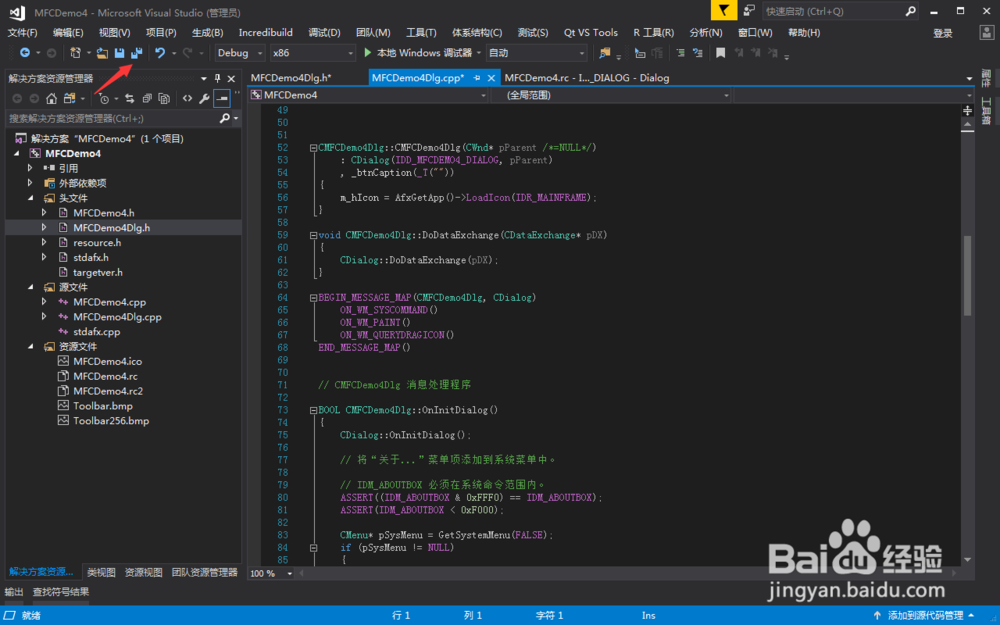Open Properties via the wrench icon
The height and width of the screenshot is (625, 1000).
[204, 98]
